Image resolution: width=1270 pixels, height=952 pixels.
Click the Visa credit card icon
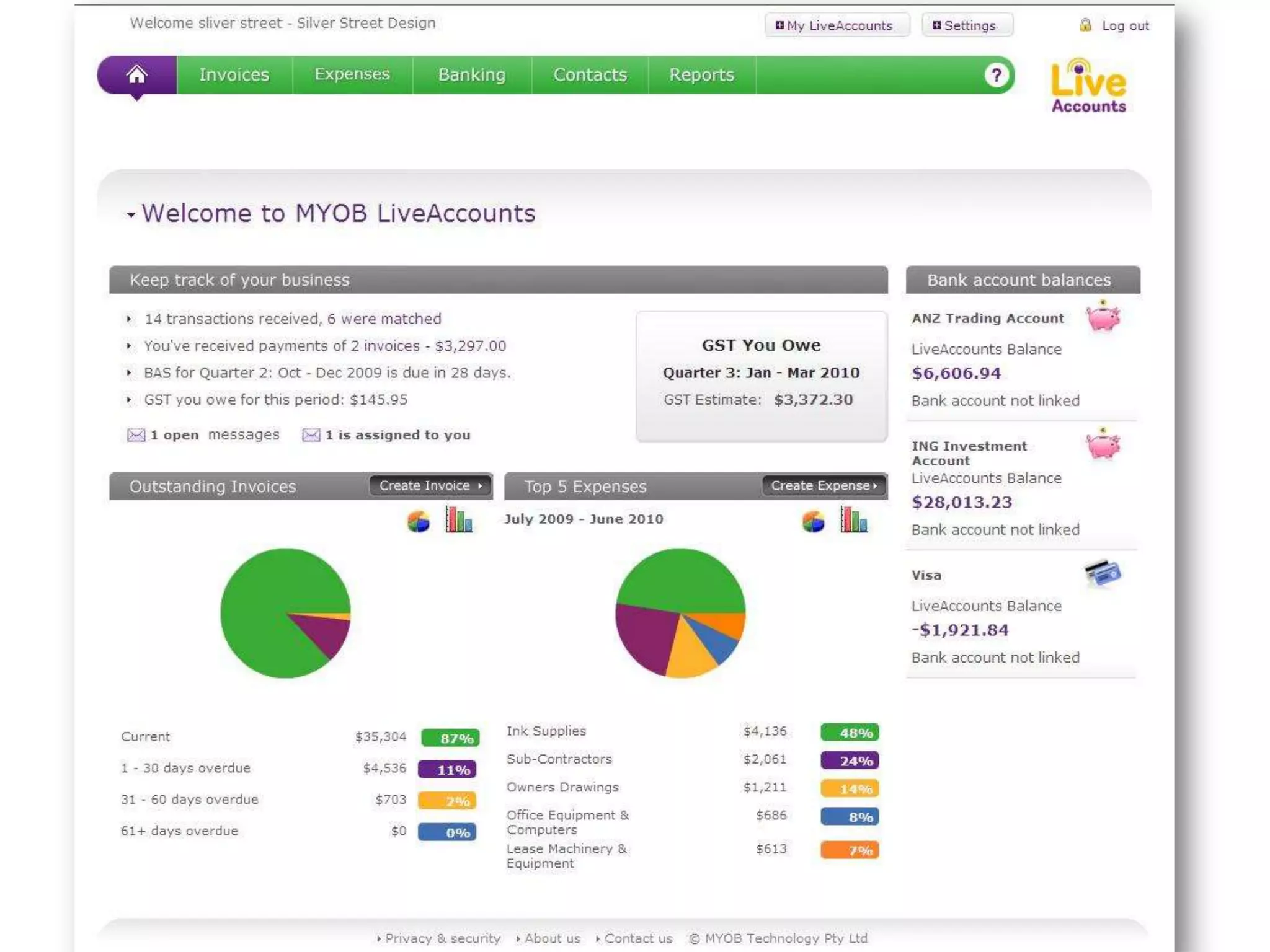1103,573
